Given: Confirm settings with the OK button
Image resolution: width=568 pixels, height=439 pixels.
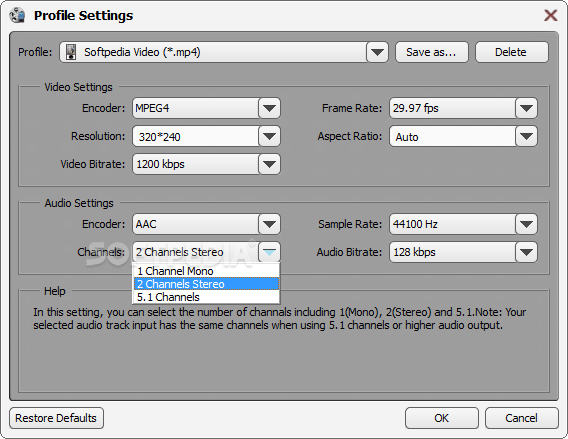Looking at the screenshot, I should pyautogui.click(x=442, y=418).
